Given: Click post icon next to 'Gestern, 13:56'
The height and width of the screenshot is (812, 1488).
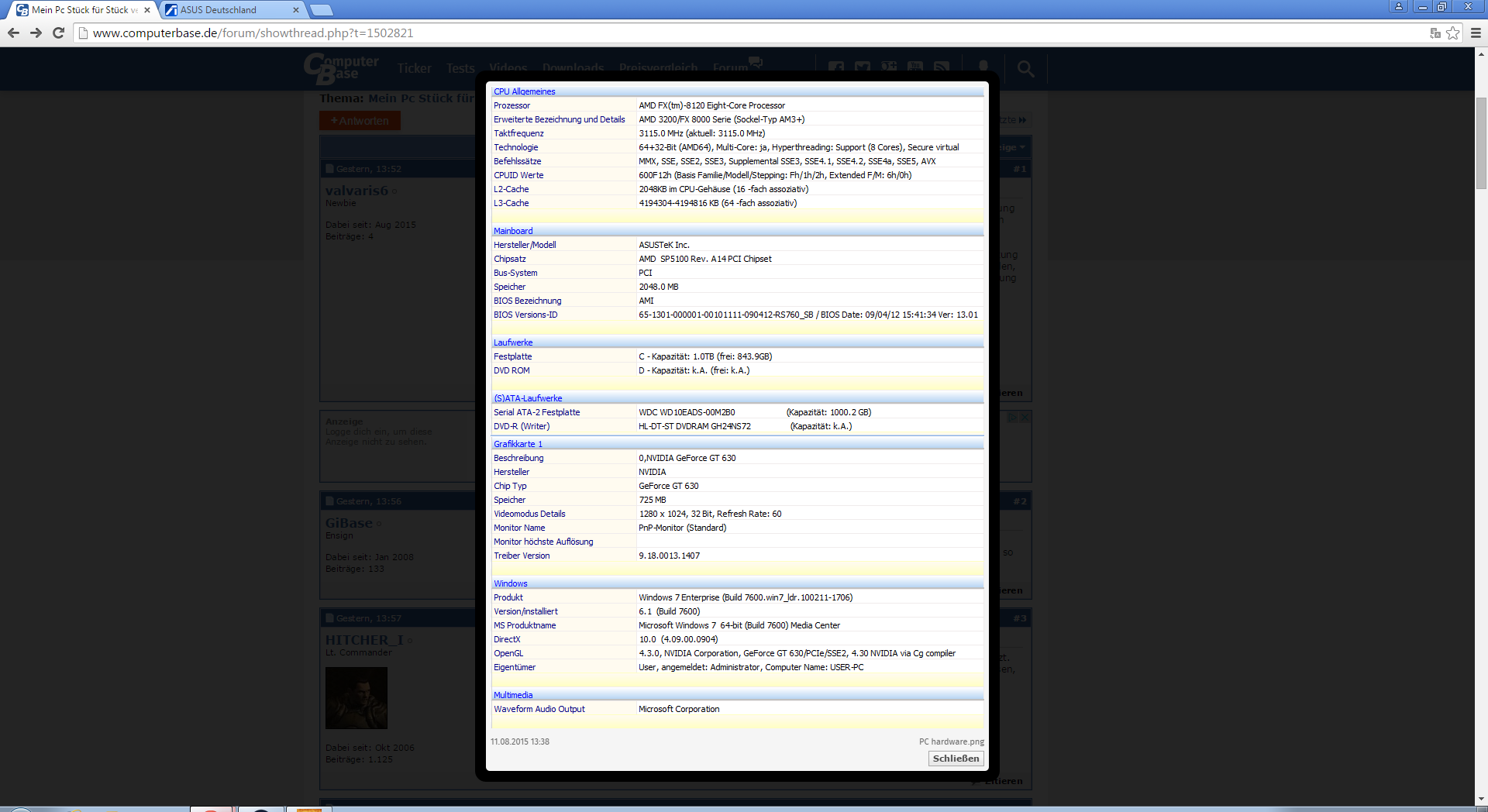Looking at the screenshot, I should [329, 501].
